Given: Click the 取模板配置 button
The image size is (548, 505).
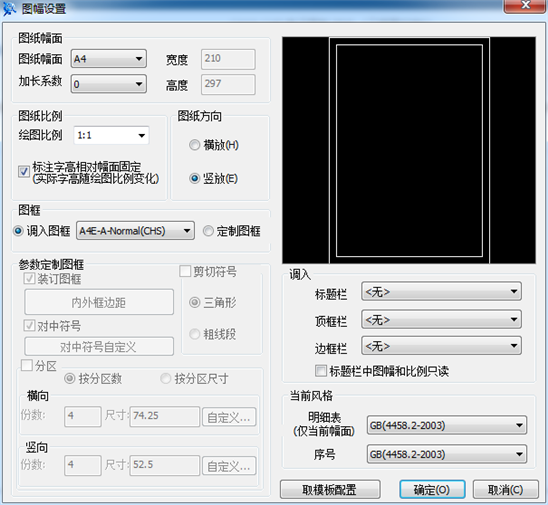Looking at the screenshot, I should point(330,489).
